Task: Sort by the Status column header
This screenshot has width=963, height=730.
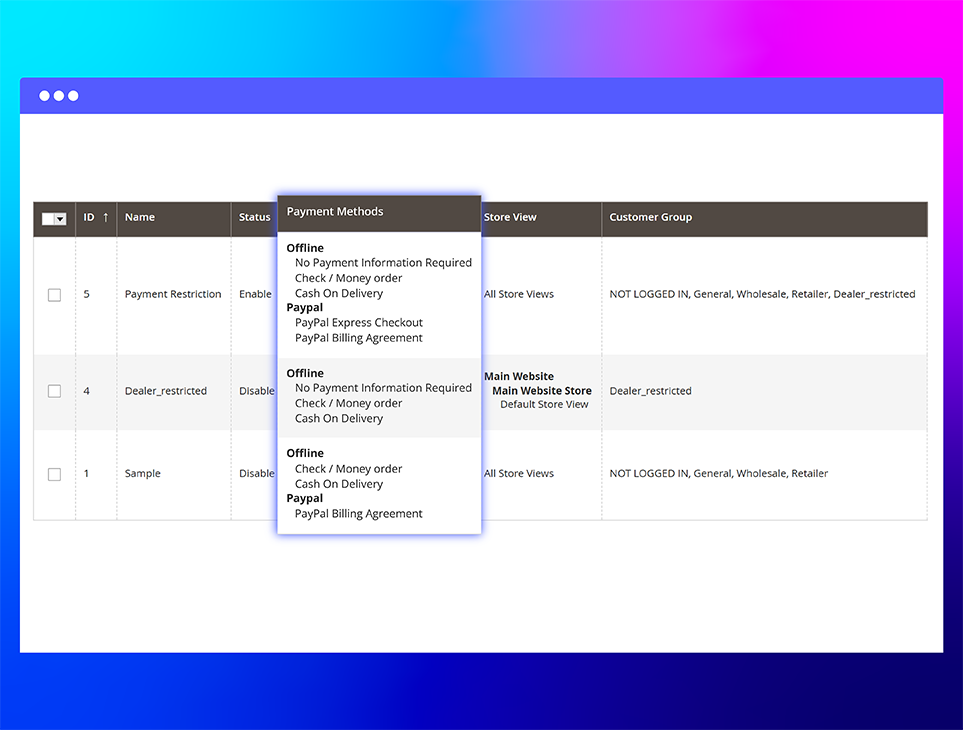Action: [x=254, y=217]
